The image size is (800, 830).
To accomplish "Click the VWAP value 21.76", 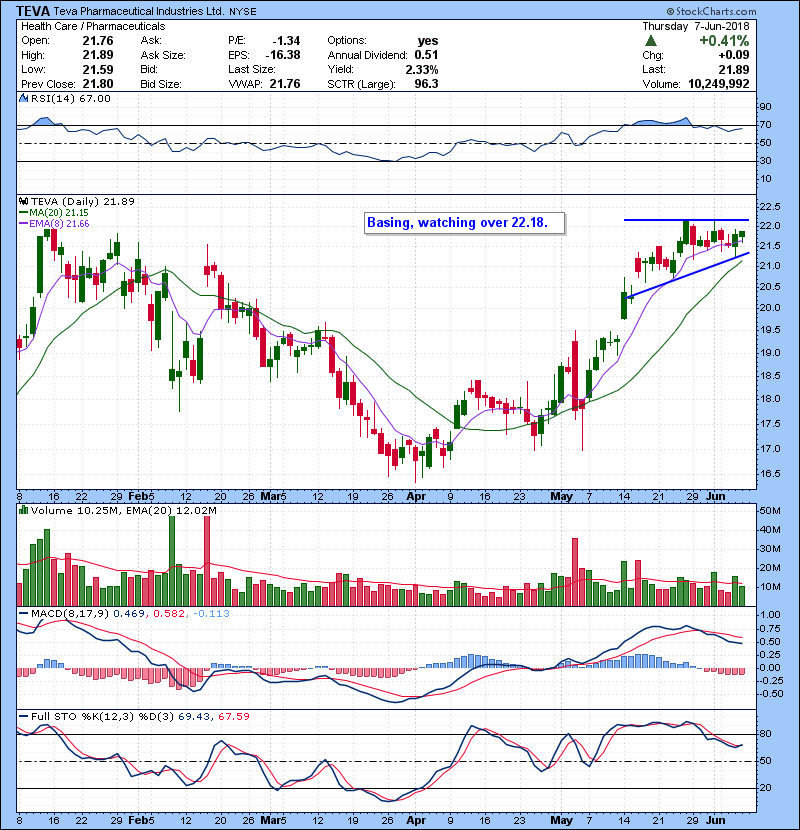I will (x=285, y=84).
